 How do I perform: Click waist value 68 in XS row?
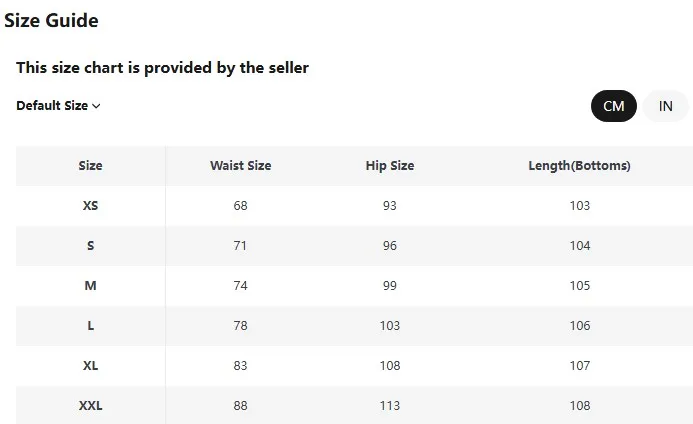tap(240, 206)
